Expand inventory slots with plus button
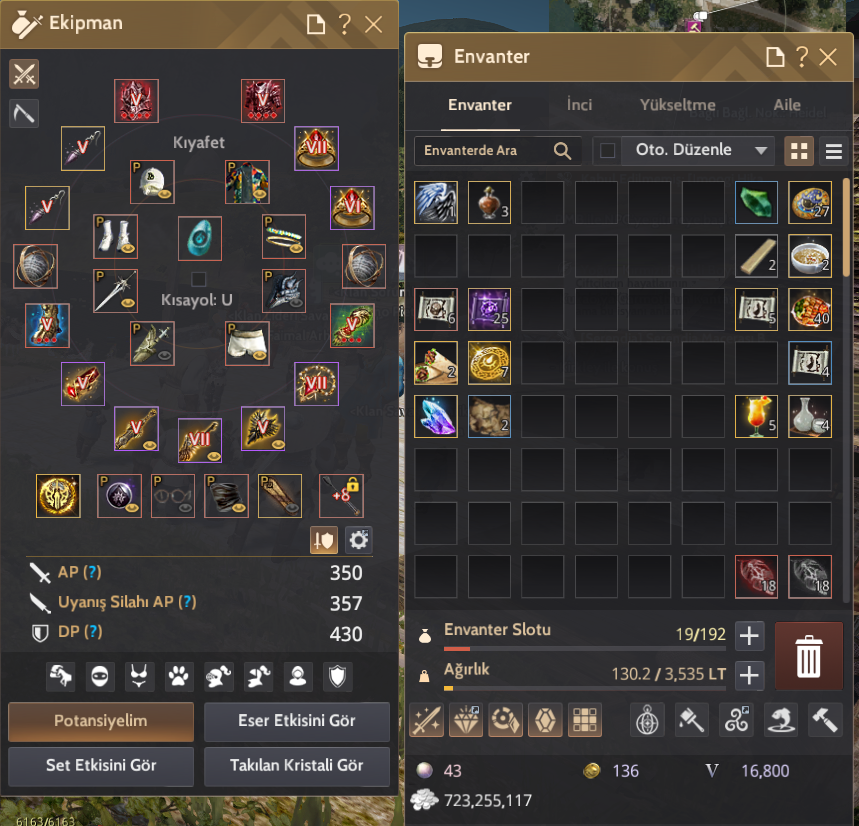This screenshot has height=826, width=859. 749,636
